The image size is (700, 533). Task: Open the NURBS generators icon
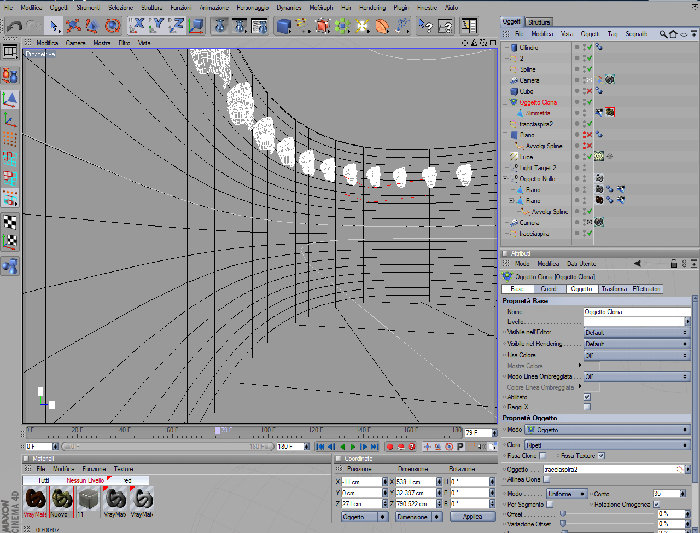[322, 26]
